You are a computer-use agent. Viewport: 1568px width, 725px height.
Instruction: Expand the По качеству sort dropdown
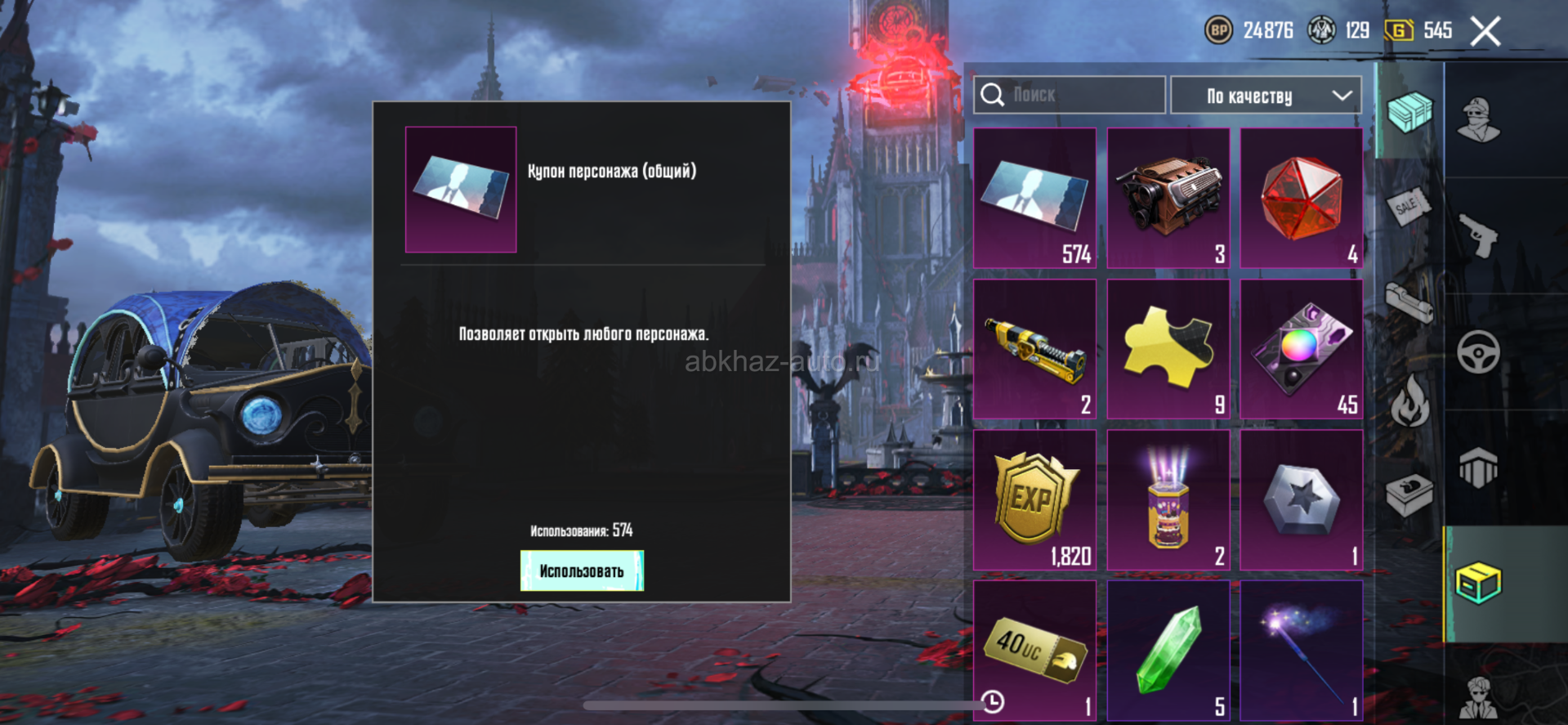coord(1266,96)
